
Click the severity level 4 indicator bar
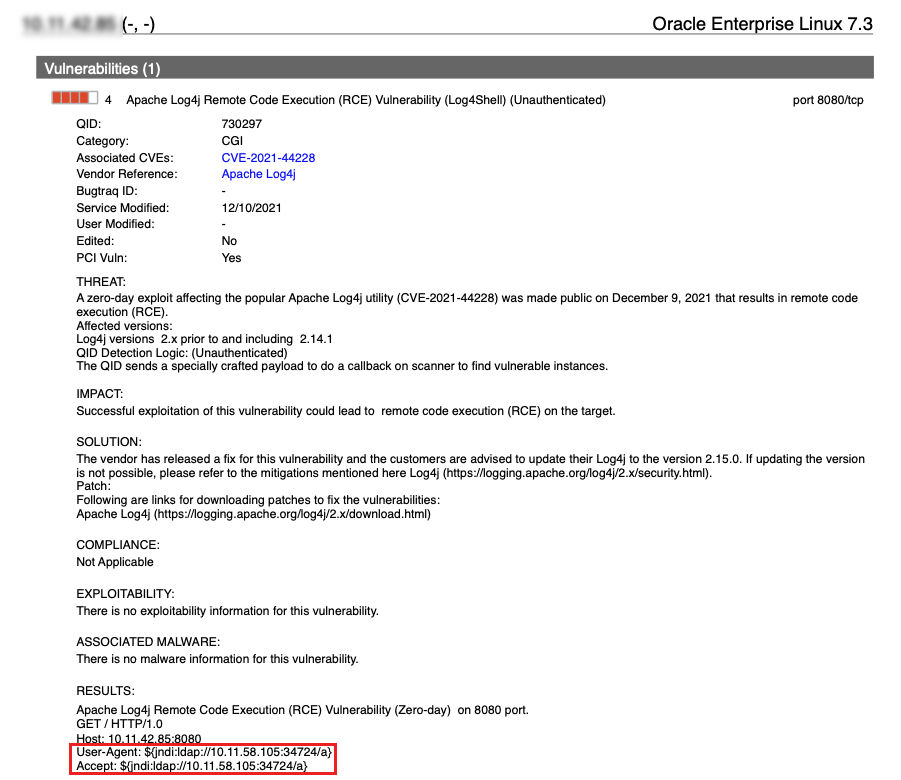pyautogui.click(x=75, y=98)
